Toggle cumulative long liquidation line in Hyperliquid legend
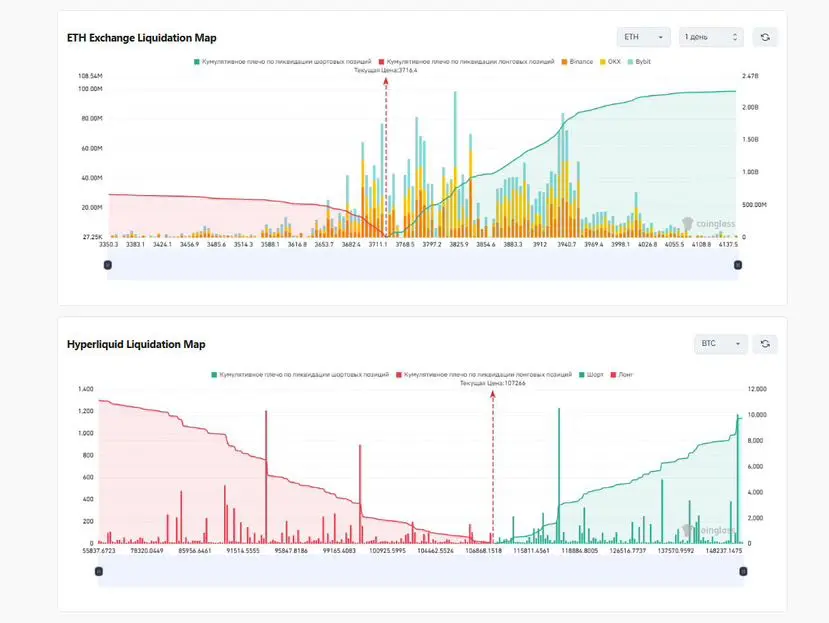829x623 pixels. [x=484, y=374]
